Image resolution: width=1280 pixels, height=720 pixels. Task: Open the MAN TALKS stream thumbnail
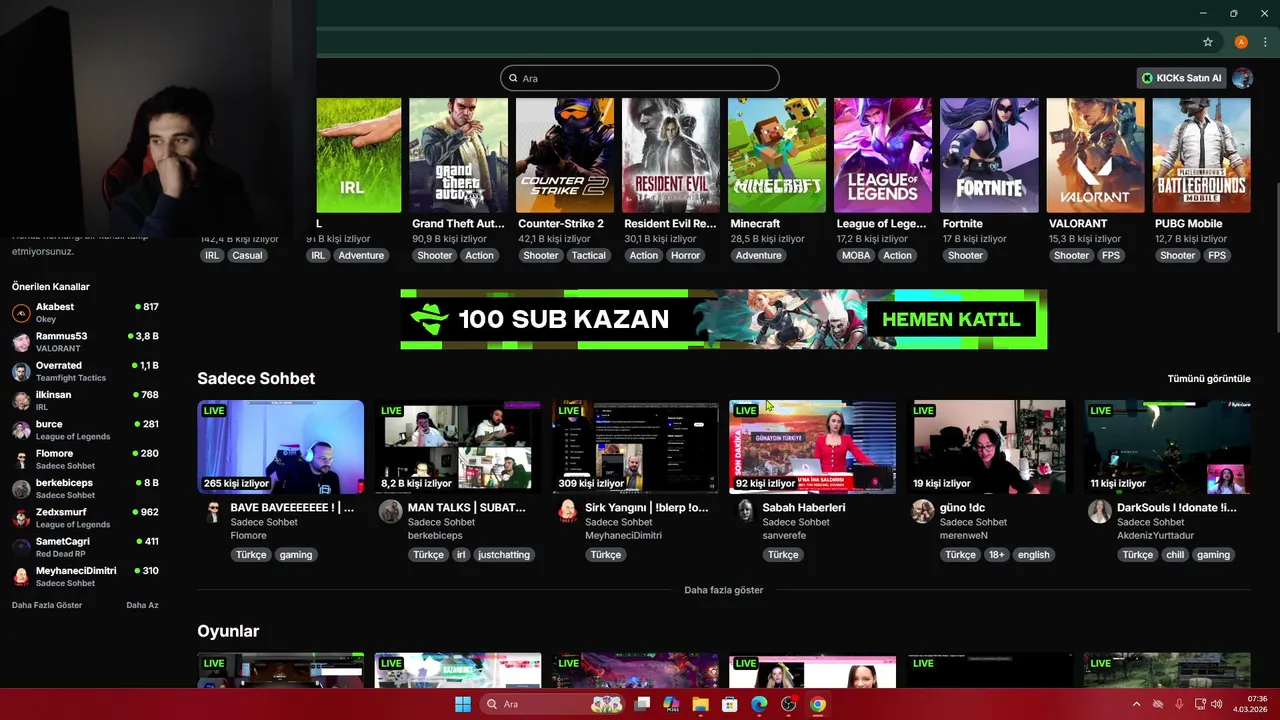(458, 447)
